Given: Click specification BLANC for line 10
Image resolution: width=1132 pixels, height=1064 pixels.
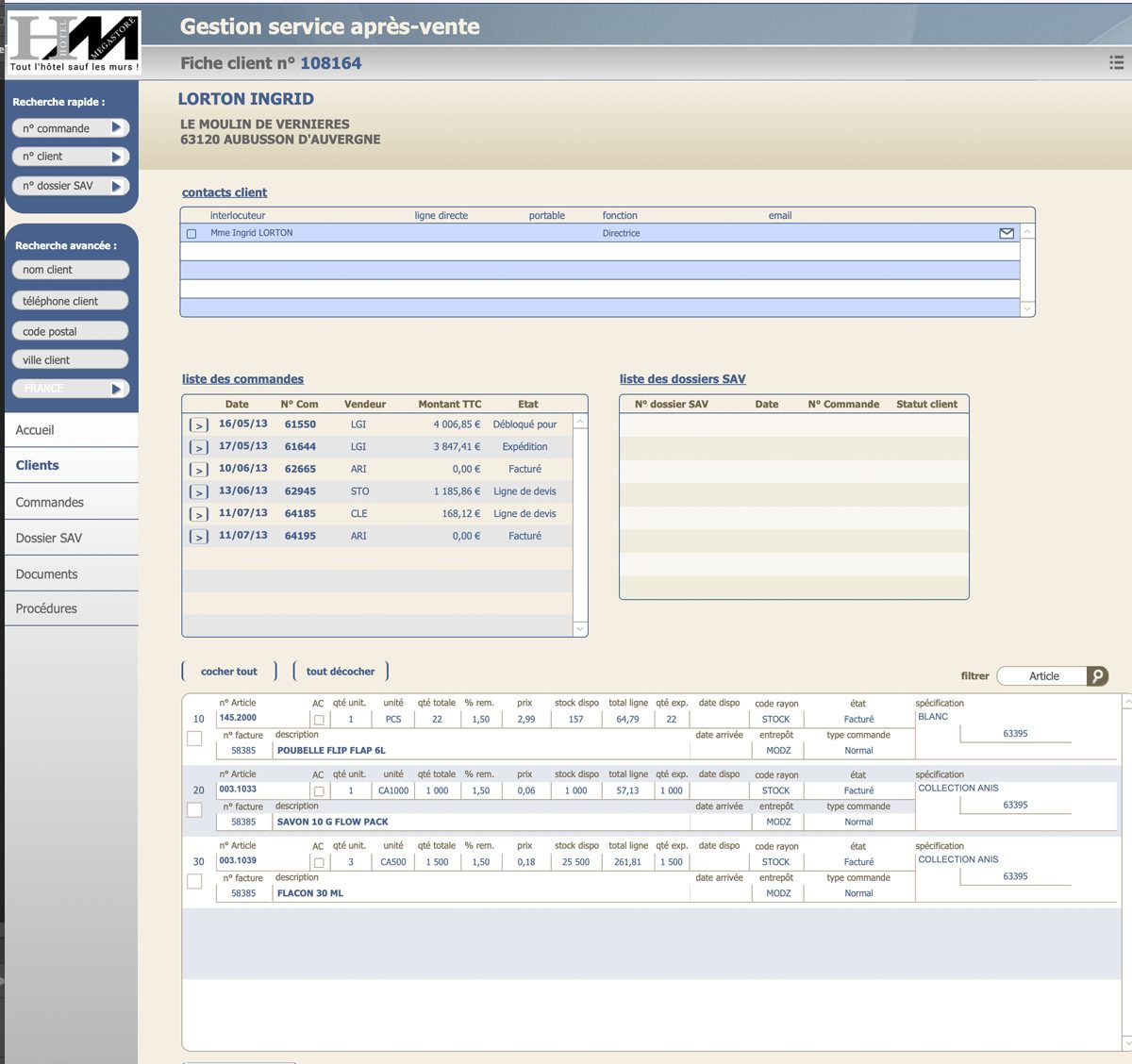Looking at the screenshot, I should pyautogui.click(x=933, y=717).
